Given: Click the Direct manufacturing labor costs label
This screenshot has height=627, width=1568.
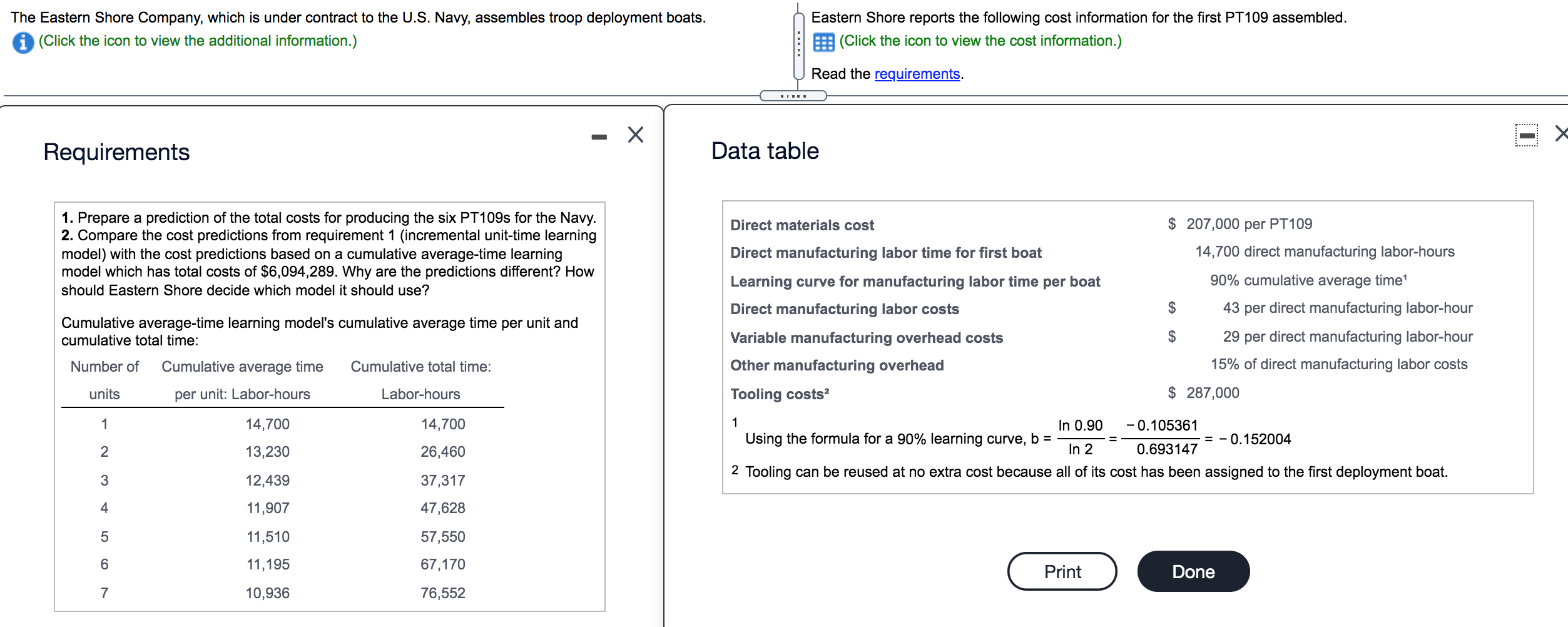Looking at the screenshot, I should [845, 309].
